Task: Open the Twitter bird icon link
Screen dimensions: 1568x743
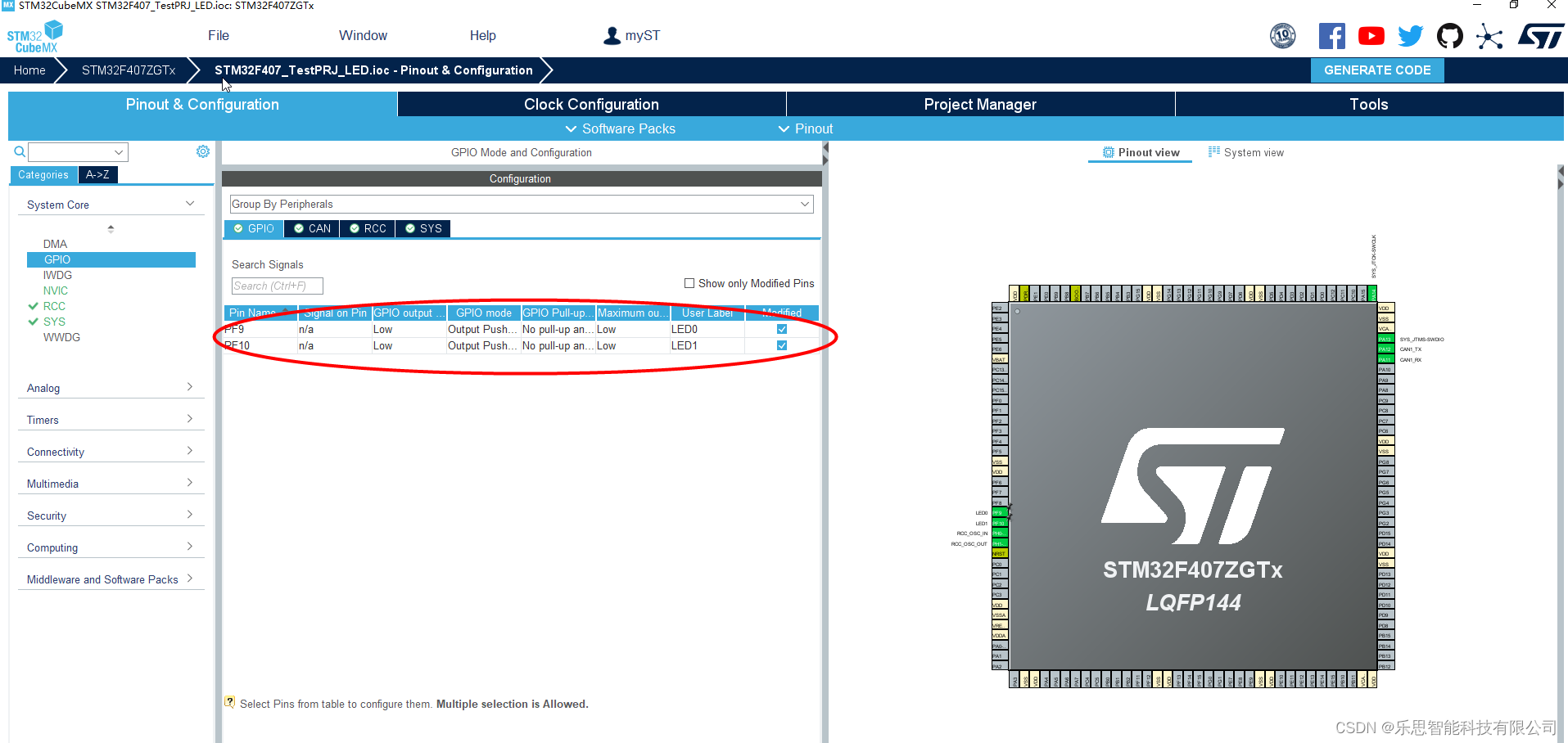Action: pyautogui.click(x=1410, y=36)
